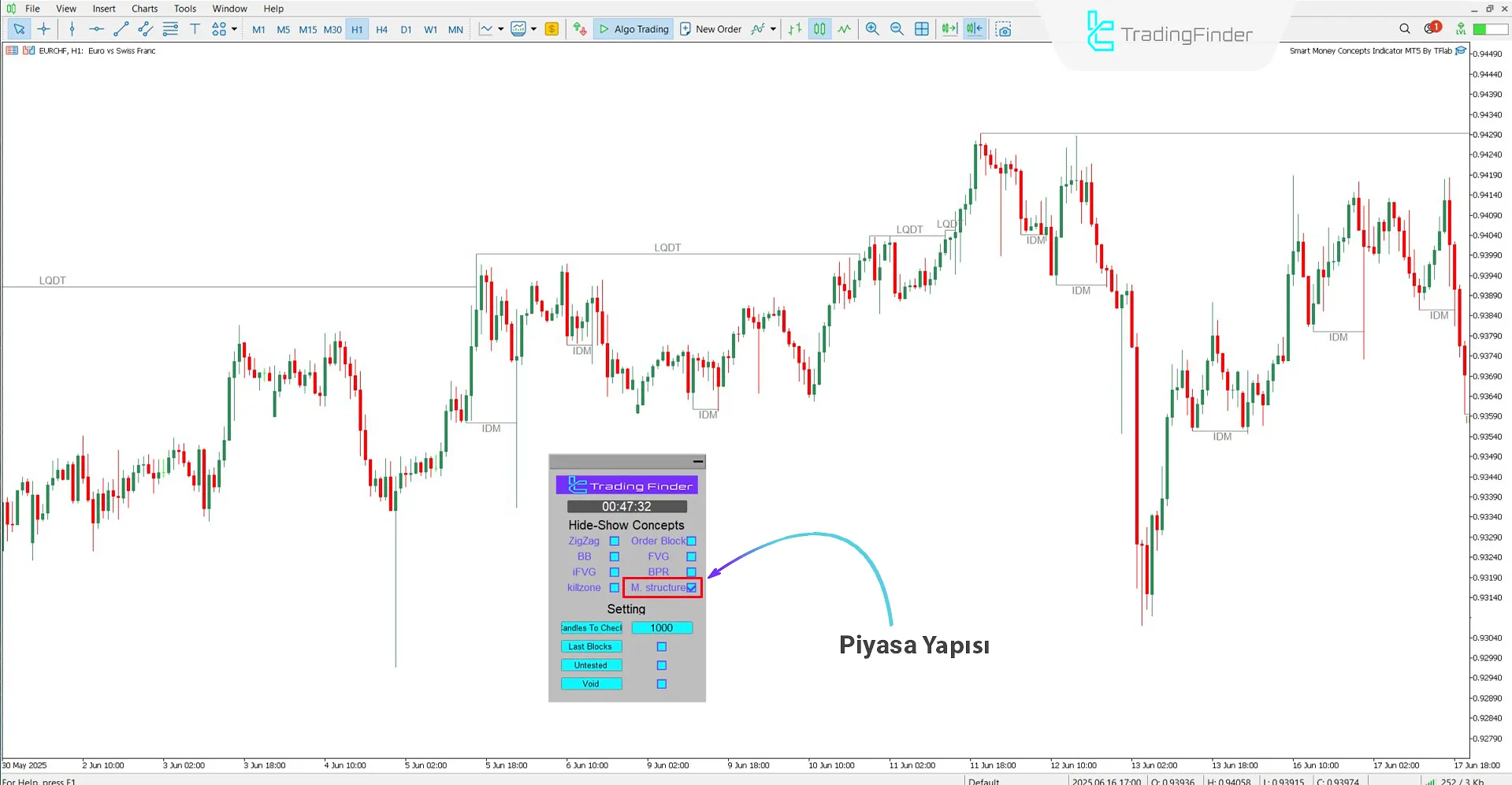
Task: Open the File menu
Action: click(x=32, y=9)
